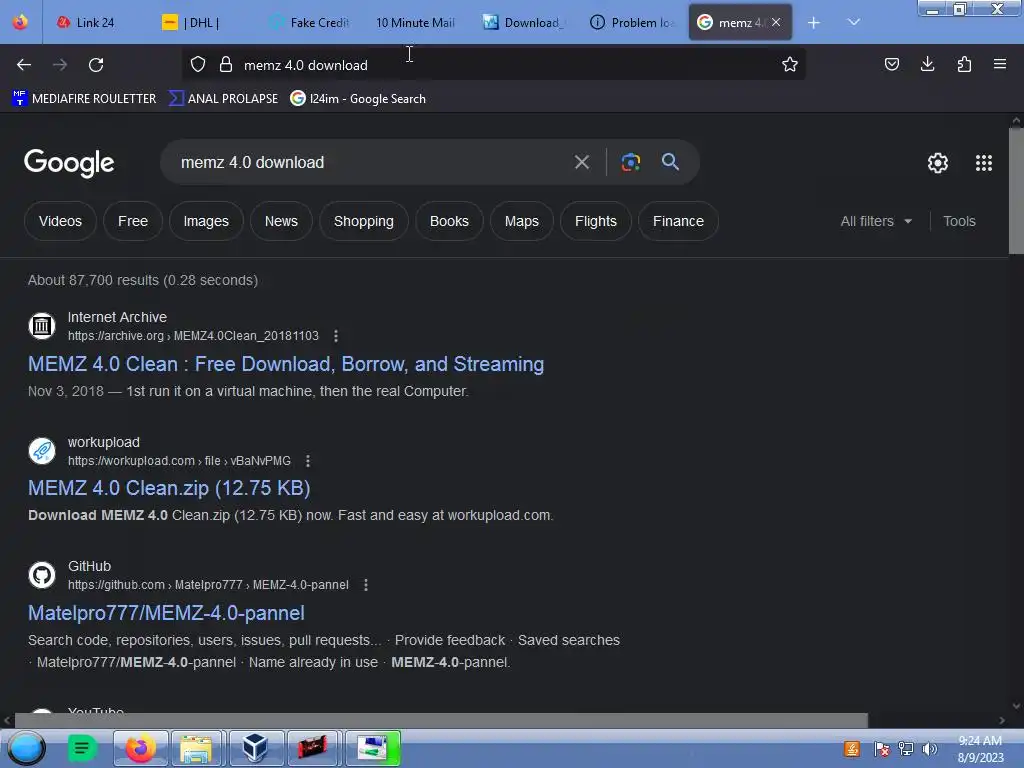This screenshot has width=1024, height=768.
Task: Click the forward navigation arrow
Action: (x=60, y=65)
